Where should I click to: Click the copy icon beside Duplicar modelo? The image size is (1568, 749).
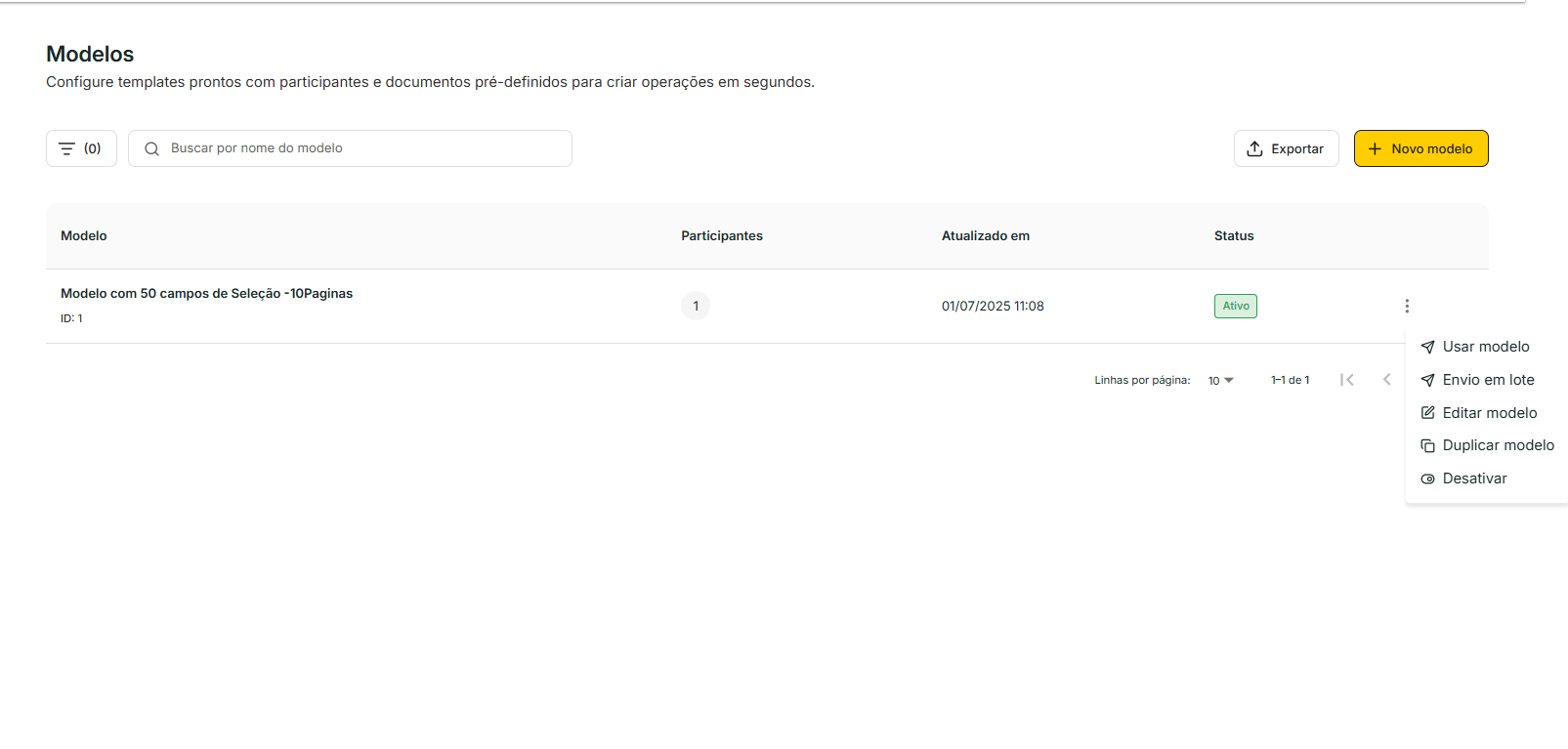point(1427,445)
